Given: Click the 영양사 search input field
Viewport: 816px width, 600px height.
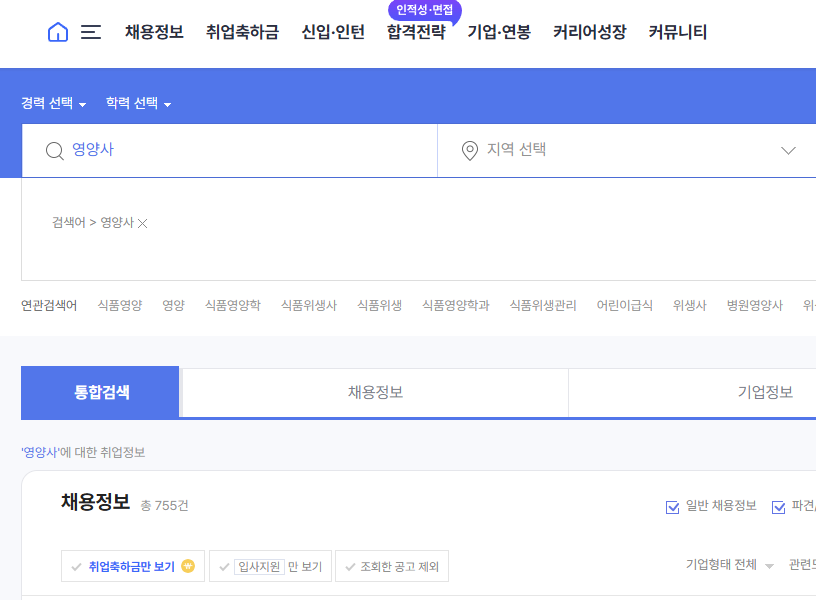Looking at the screenshot, I should pyautogui.click(x=230, y=151).
